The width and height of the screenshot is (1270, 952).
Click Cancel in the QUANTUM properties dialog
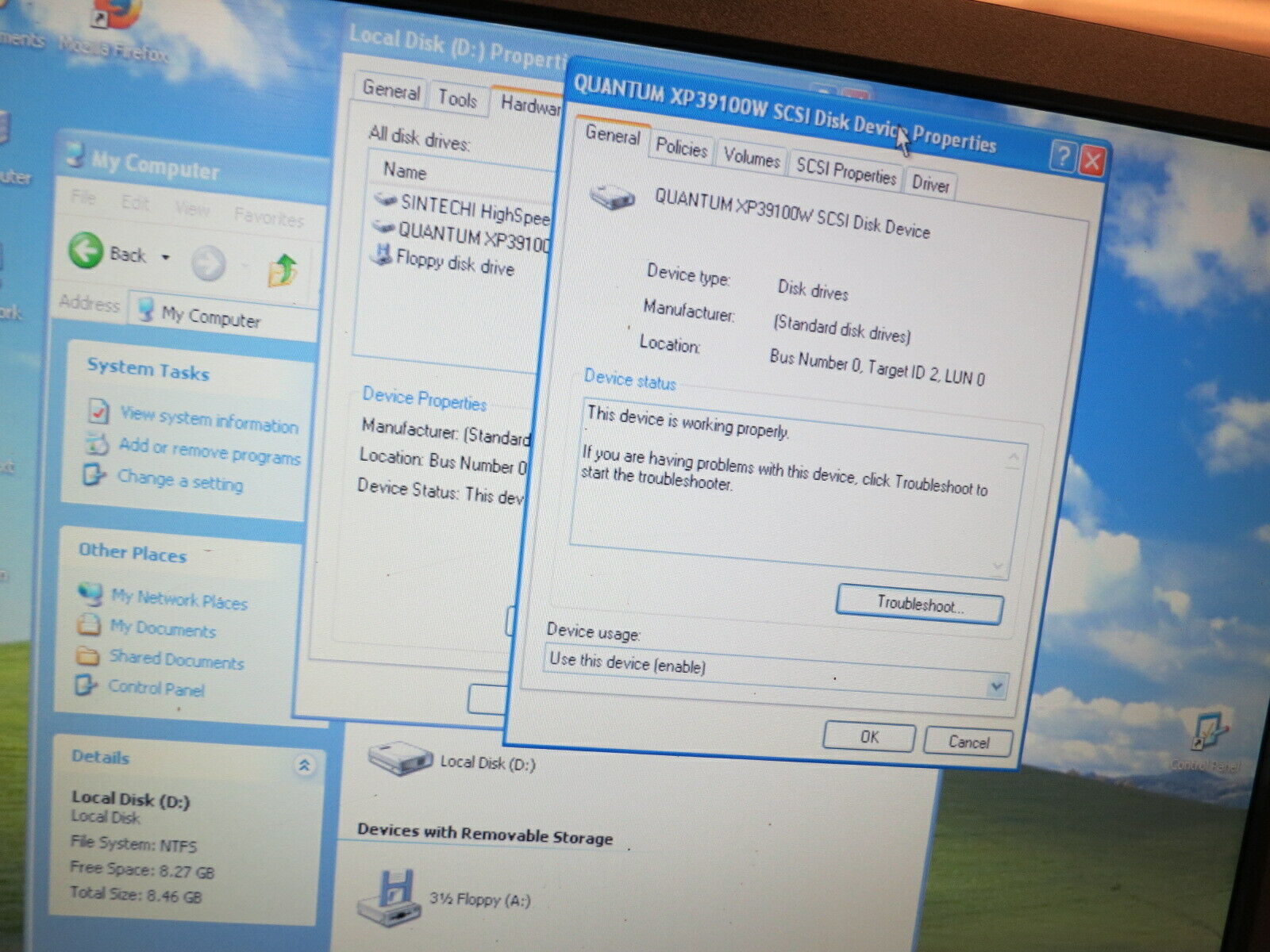(968, 742)
